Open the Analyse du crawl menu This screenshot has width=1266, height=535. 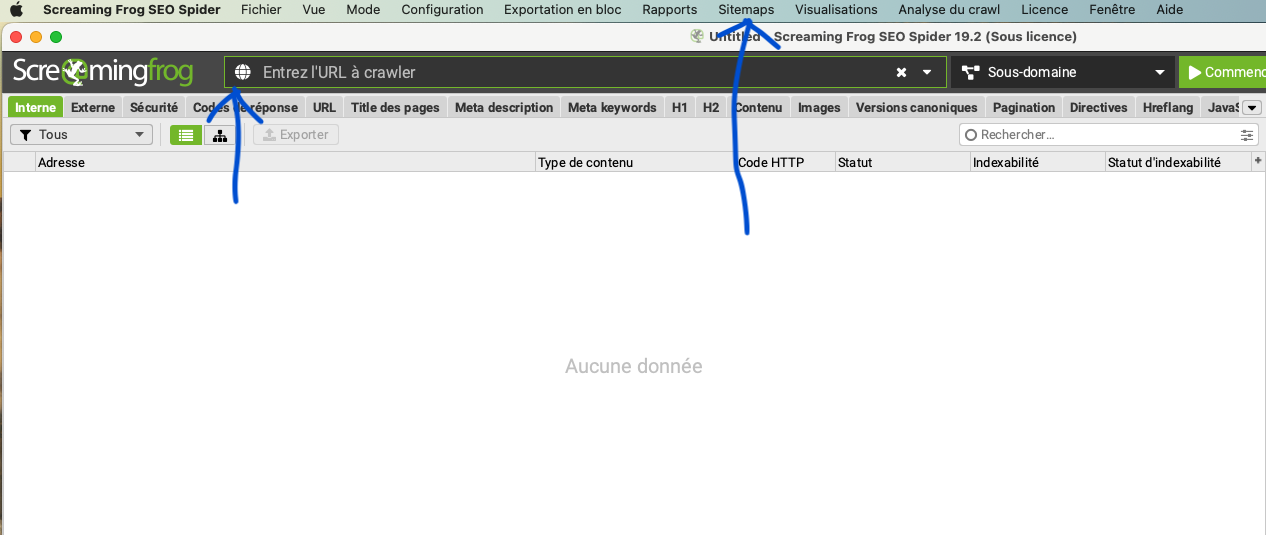949,9
